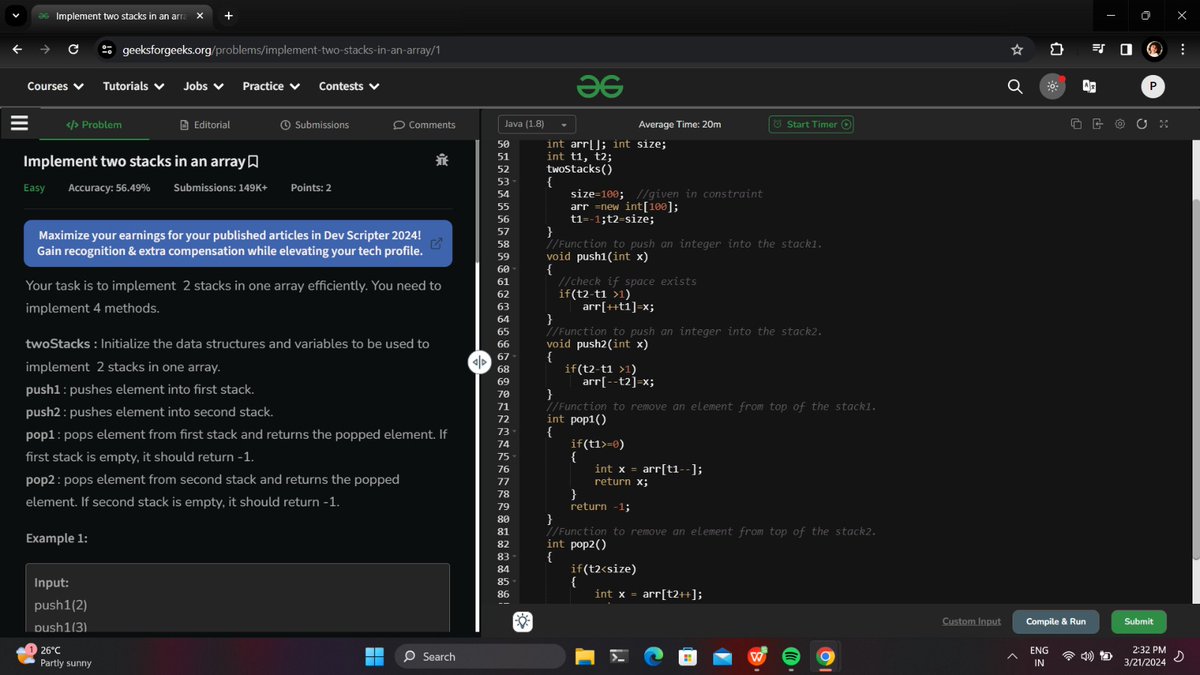The height and width of the screenshot is (675, 1200).
Task: Click the Windows taskbar Search box
Action: click(x=480, y=656)
